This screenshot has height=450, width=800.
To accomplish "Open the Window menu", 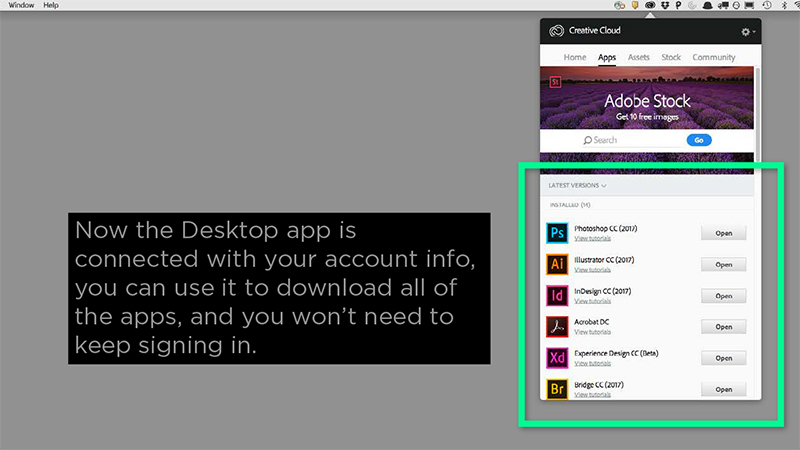I will 21,5.
